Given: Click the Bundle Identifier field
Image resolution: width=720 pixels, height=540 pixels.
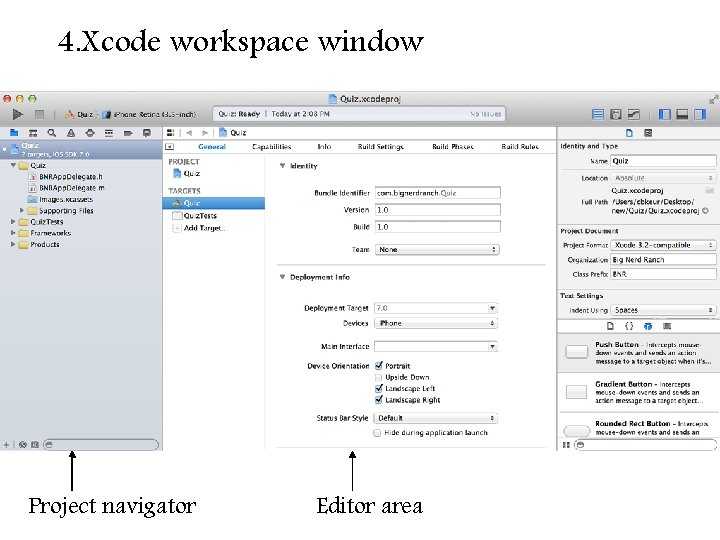Looking at the screenshot, I should 438,193.
